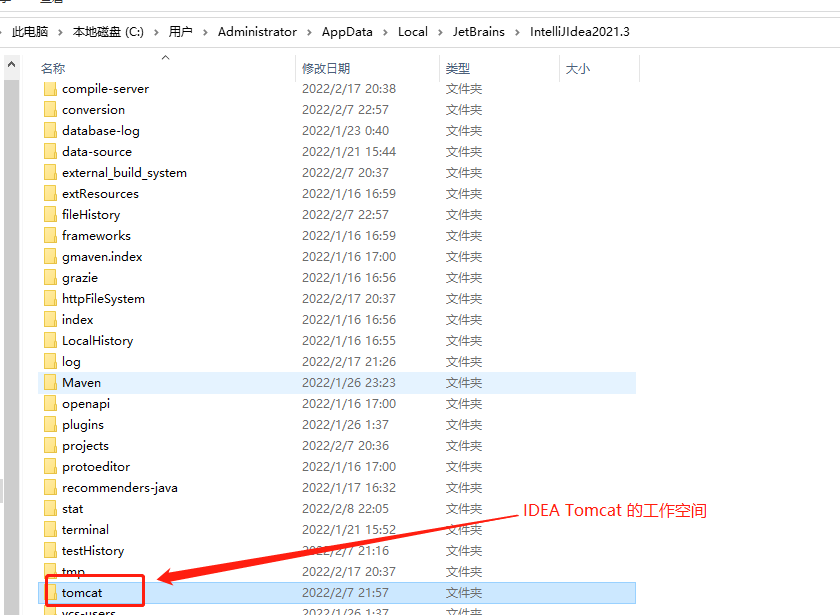
Task: Click date 2022/1/17 16:32 of recommenders-java
Action: coord(349,488)
